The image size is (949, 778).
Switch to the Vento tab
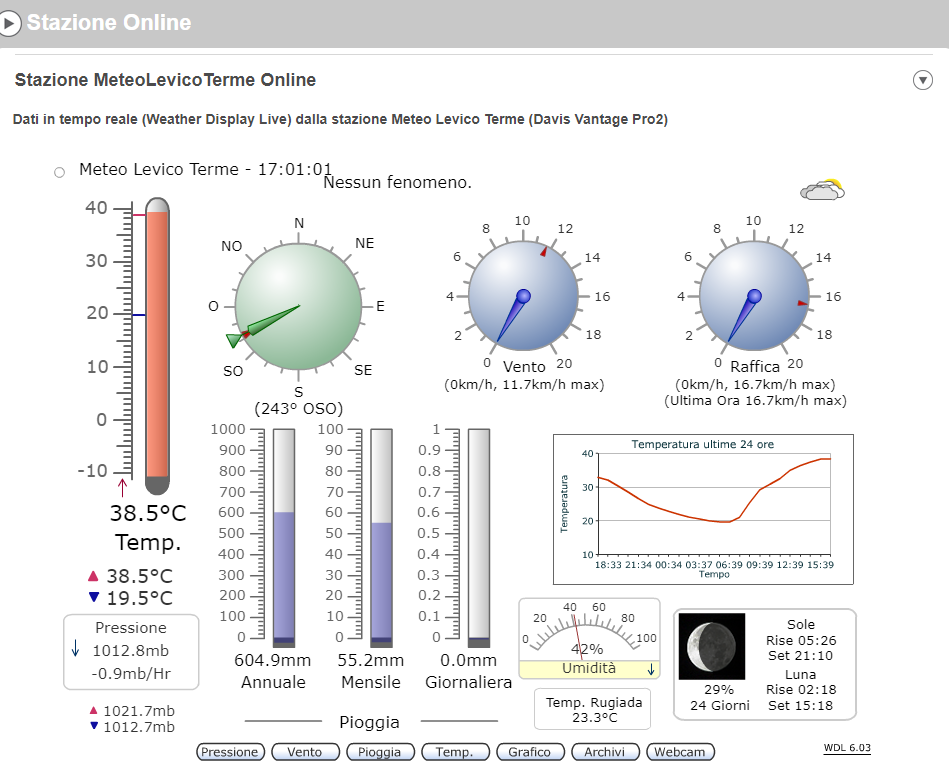pyautogui.click(x=304, y=752)
